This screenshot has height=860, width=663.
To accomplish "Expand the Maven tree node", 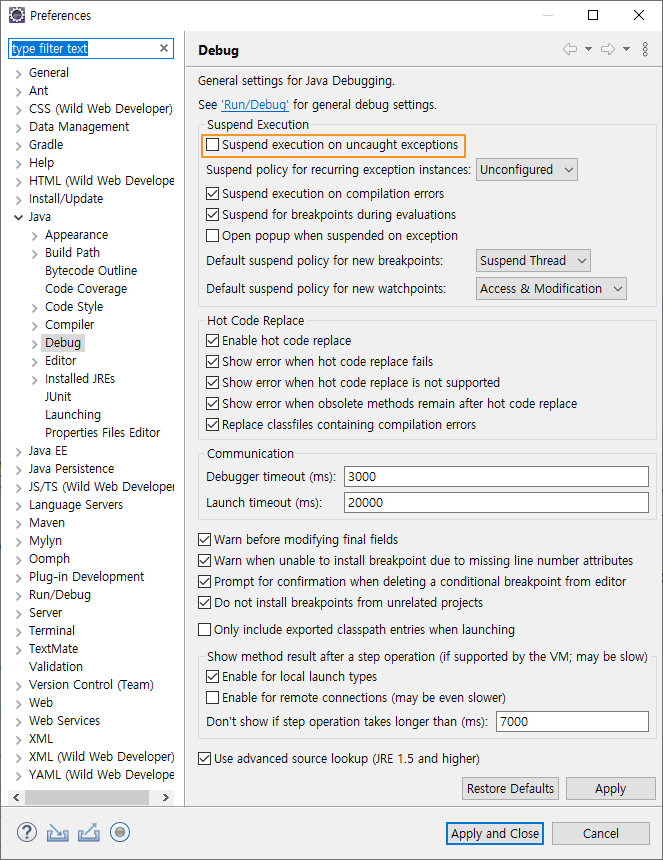I will click(18, 524).
